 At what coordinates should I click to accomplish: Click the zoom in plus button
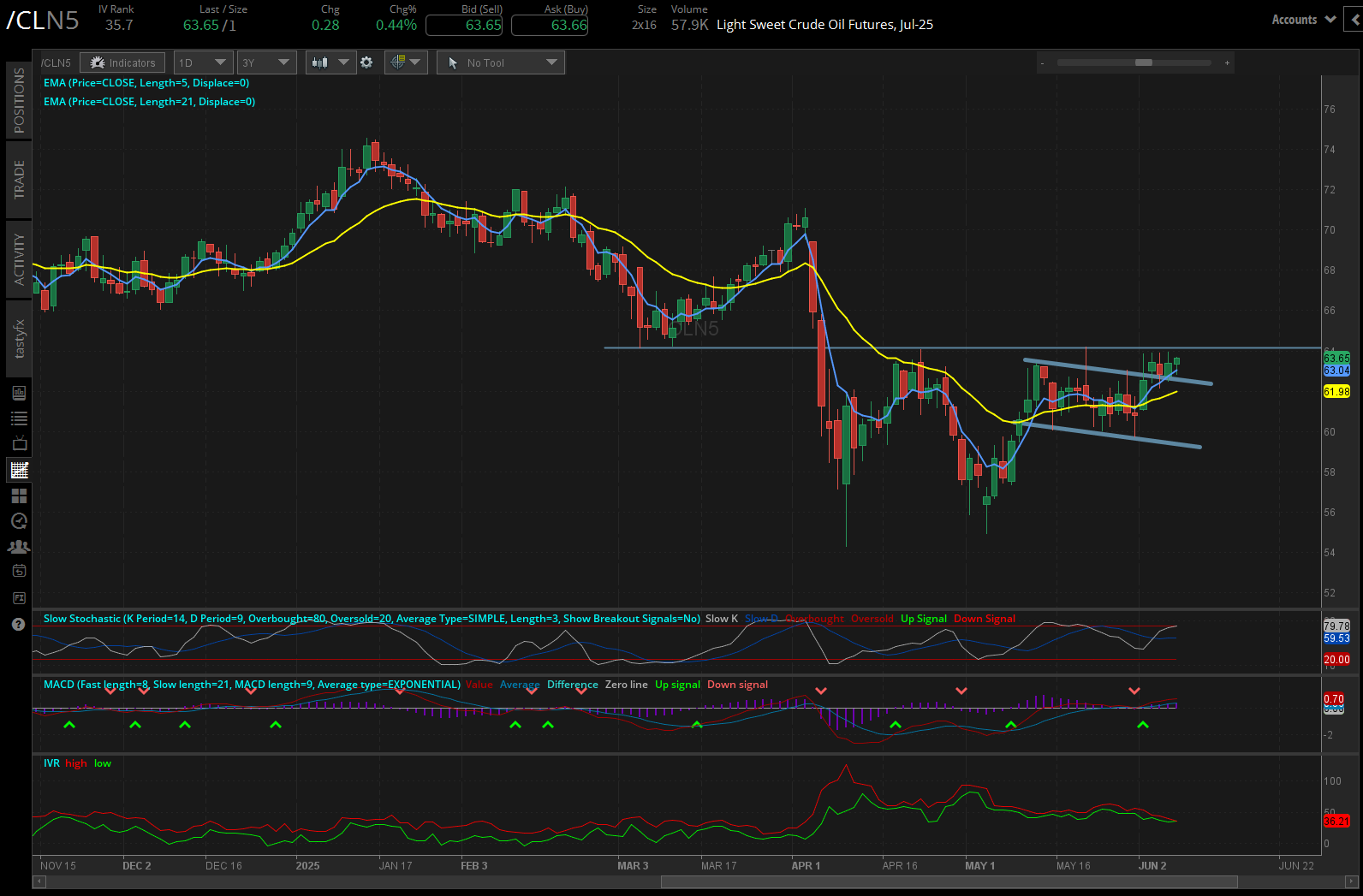coord(1227,62)
